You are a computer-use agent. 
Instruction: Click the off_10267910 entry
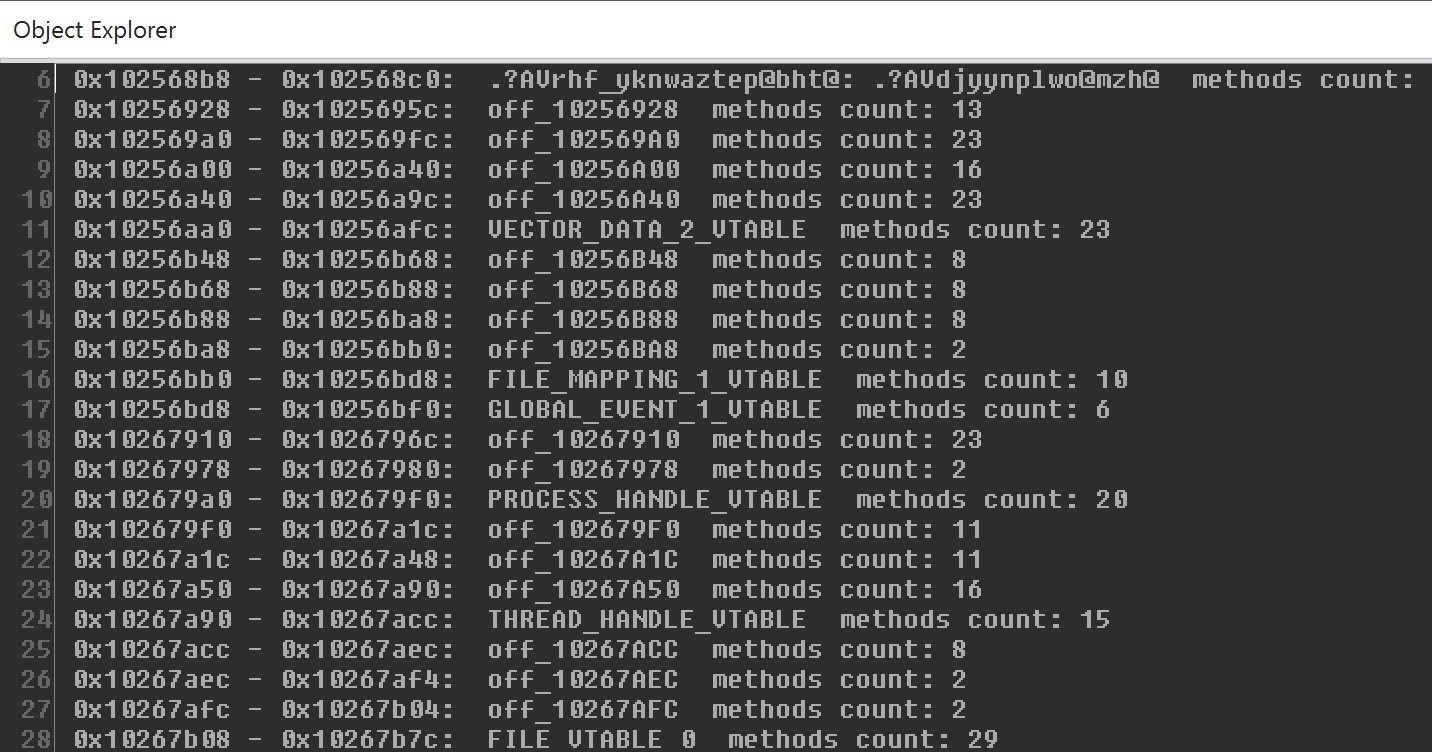528,440
